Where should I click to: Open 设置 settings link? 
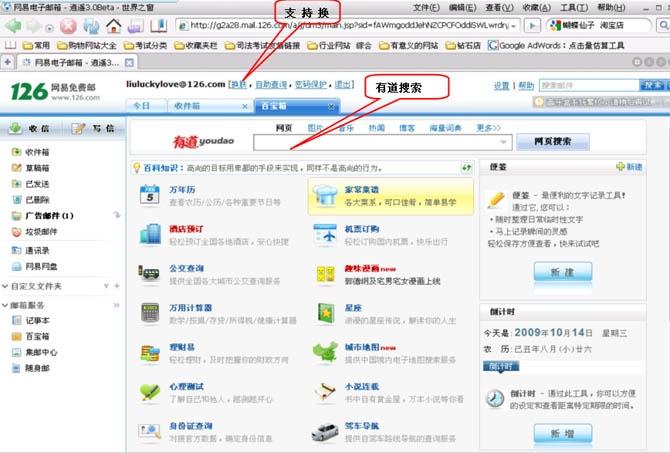501,86
